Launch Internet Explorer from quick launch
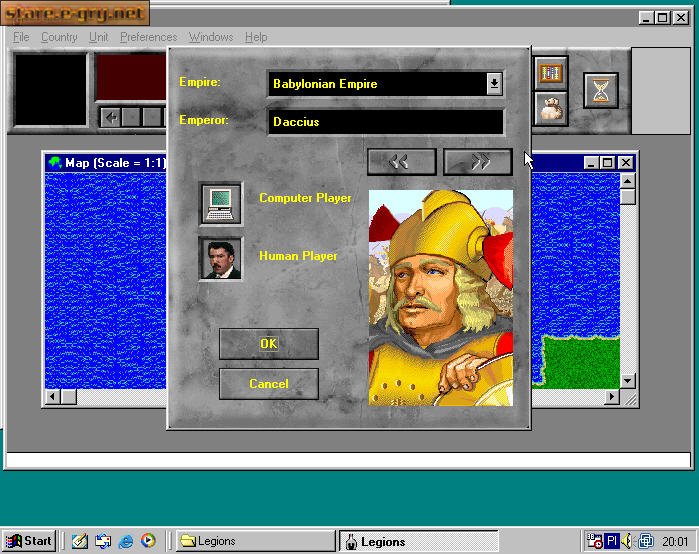 click(x=126, y=541)
